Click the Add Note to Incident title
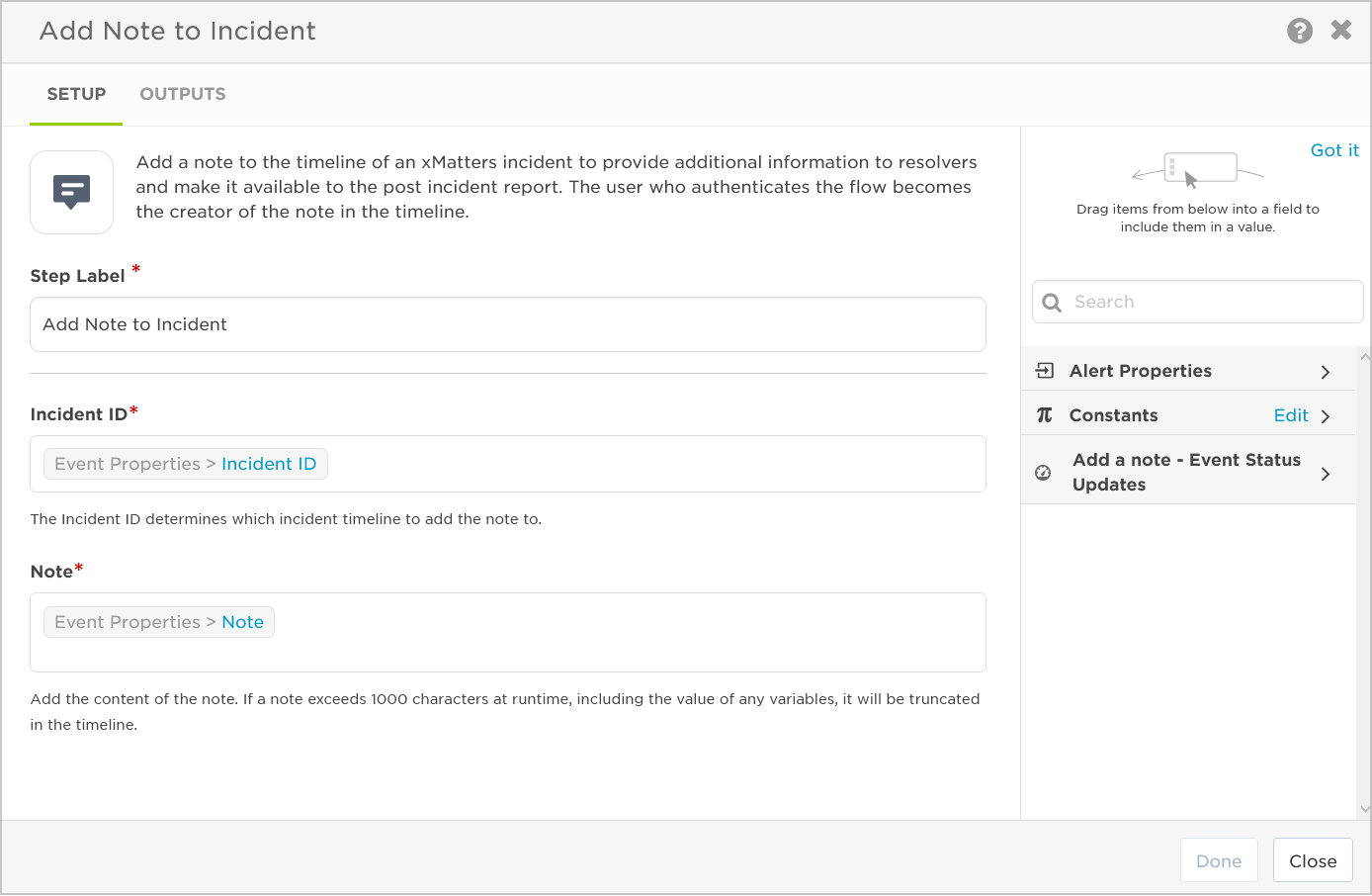Screen dimensions: 1372x896 coord(178,31)
